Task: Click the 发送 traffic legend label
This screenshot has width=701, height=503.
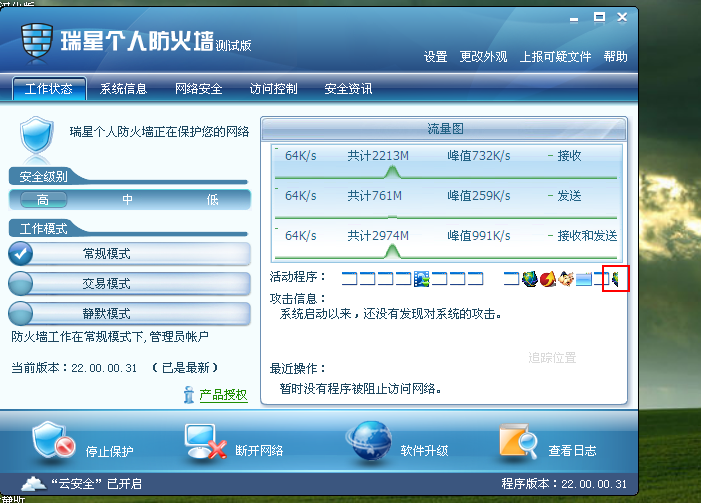Action: (x=569, y=195)
